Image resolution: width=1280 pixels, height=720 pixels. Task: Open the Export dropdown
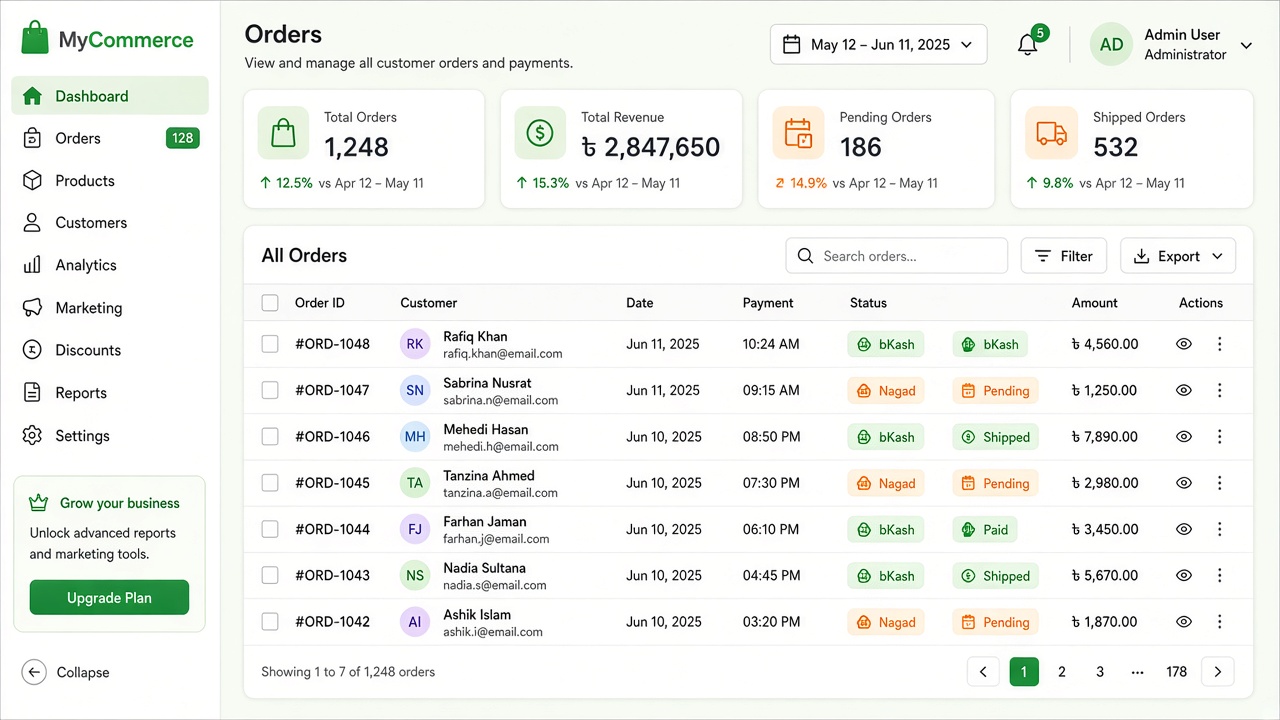pyautogui.click(x=1178, y=256)
